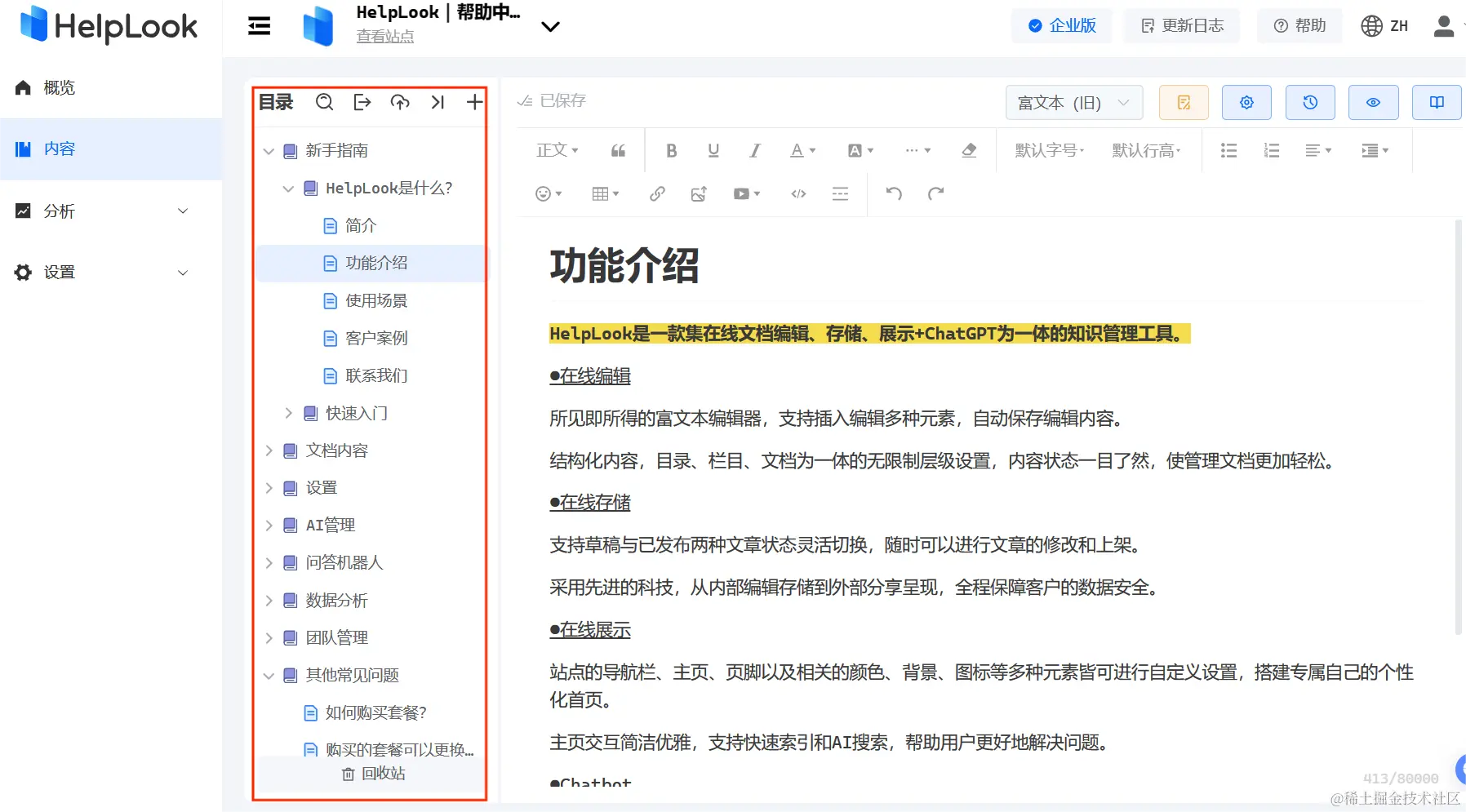Clear formatting with the eraser icon
Image resolution: width=1466 pixels, height=812 pixels.
(x=969, y=150)
